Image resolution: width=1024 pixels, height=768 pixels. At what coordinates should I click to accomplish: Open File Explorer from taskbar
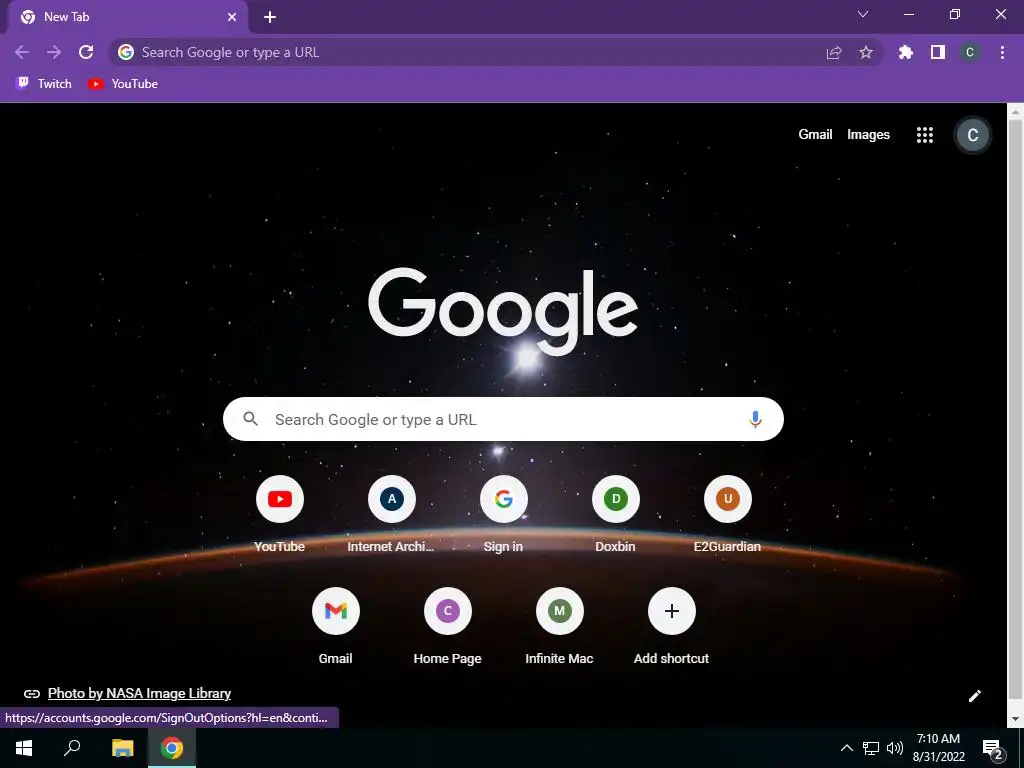pos(122,748)
